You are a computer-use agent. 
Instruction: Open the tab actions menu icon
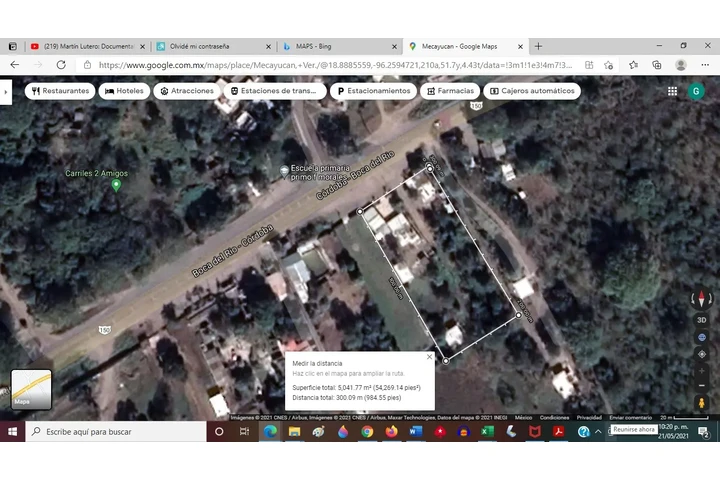coord(13,46)
